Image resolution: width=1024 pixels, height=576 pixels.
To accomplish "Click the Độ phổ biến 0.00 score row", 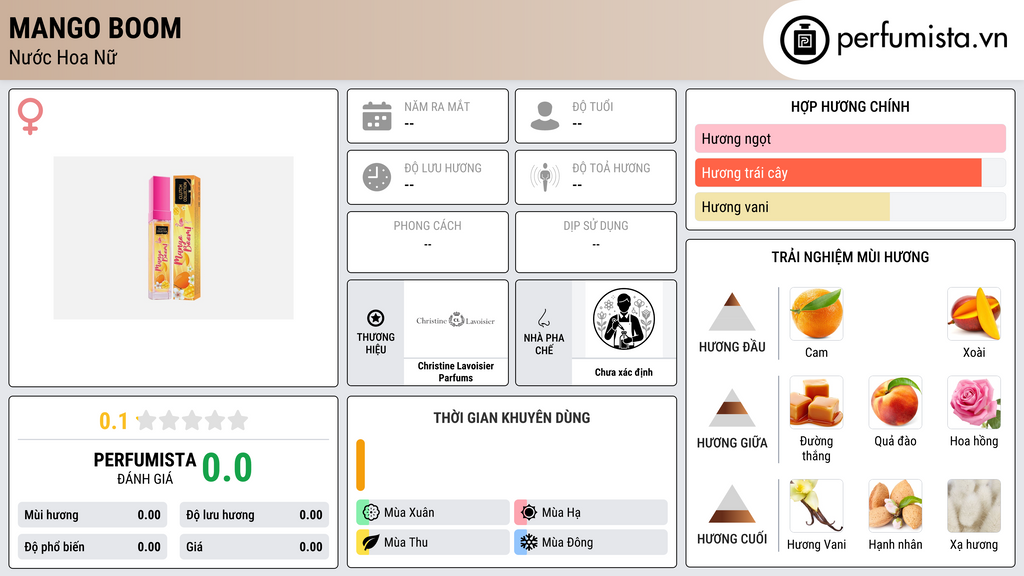I will click(92, 547).
